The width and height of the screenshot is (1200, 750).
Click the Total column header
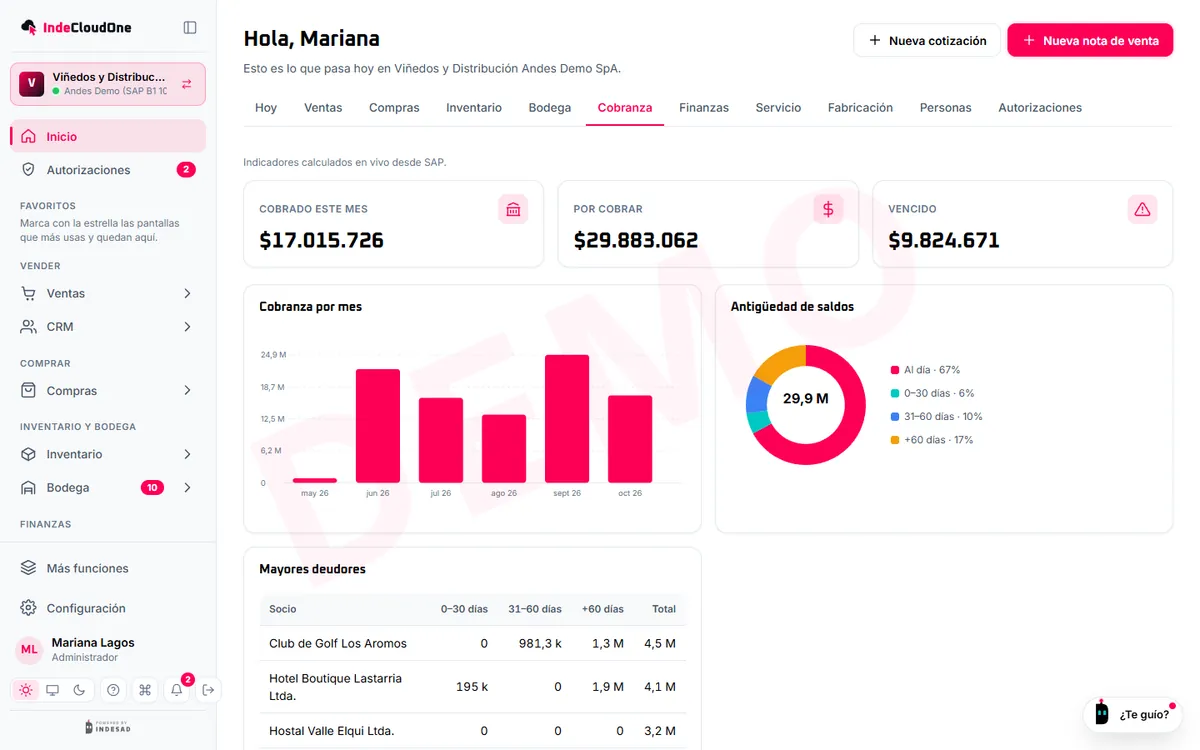coord(664,609)
